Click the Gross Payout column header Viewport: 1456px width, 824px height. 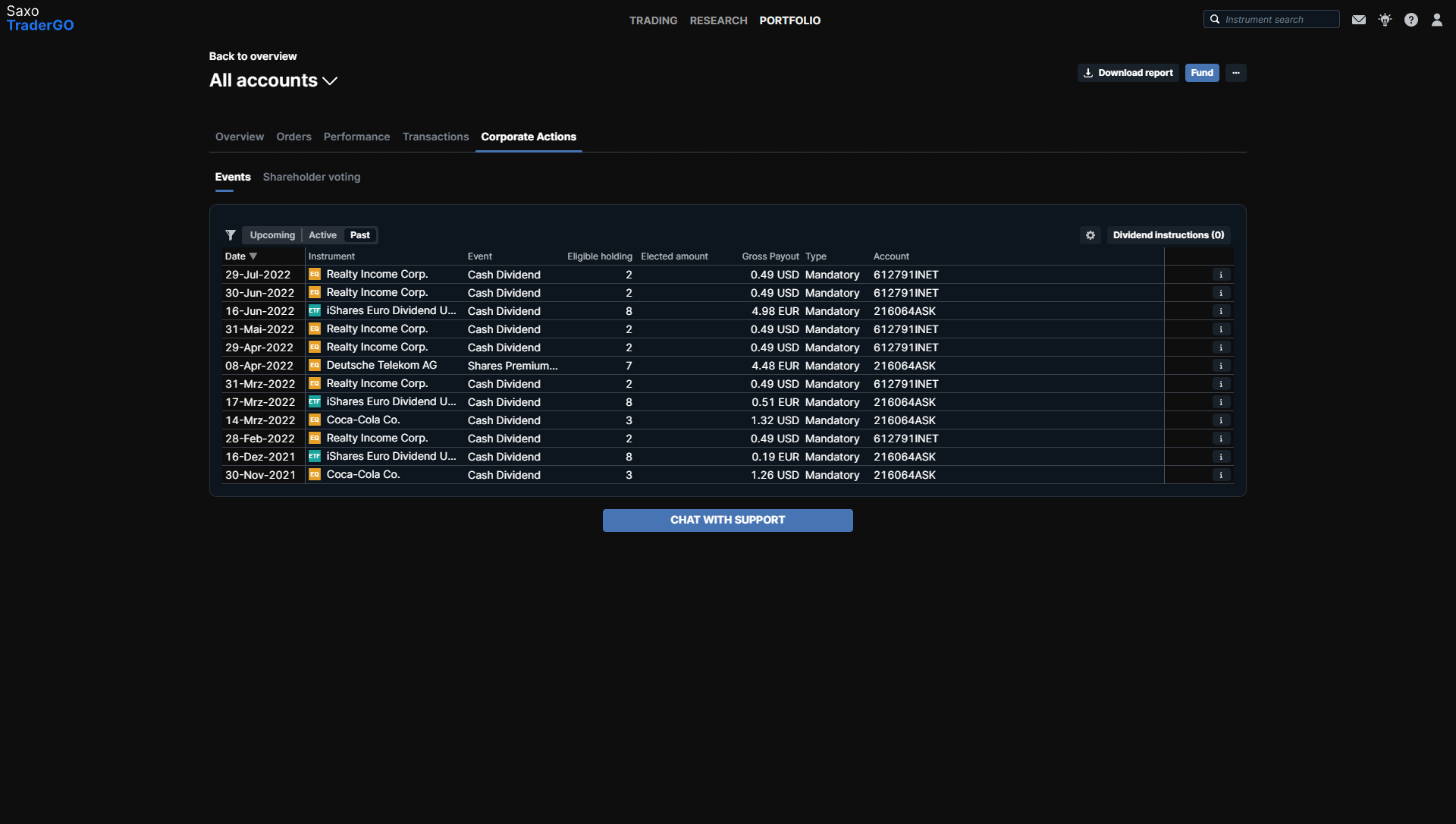[x=770, y=256]
